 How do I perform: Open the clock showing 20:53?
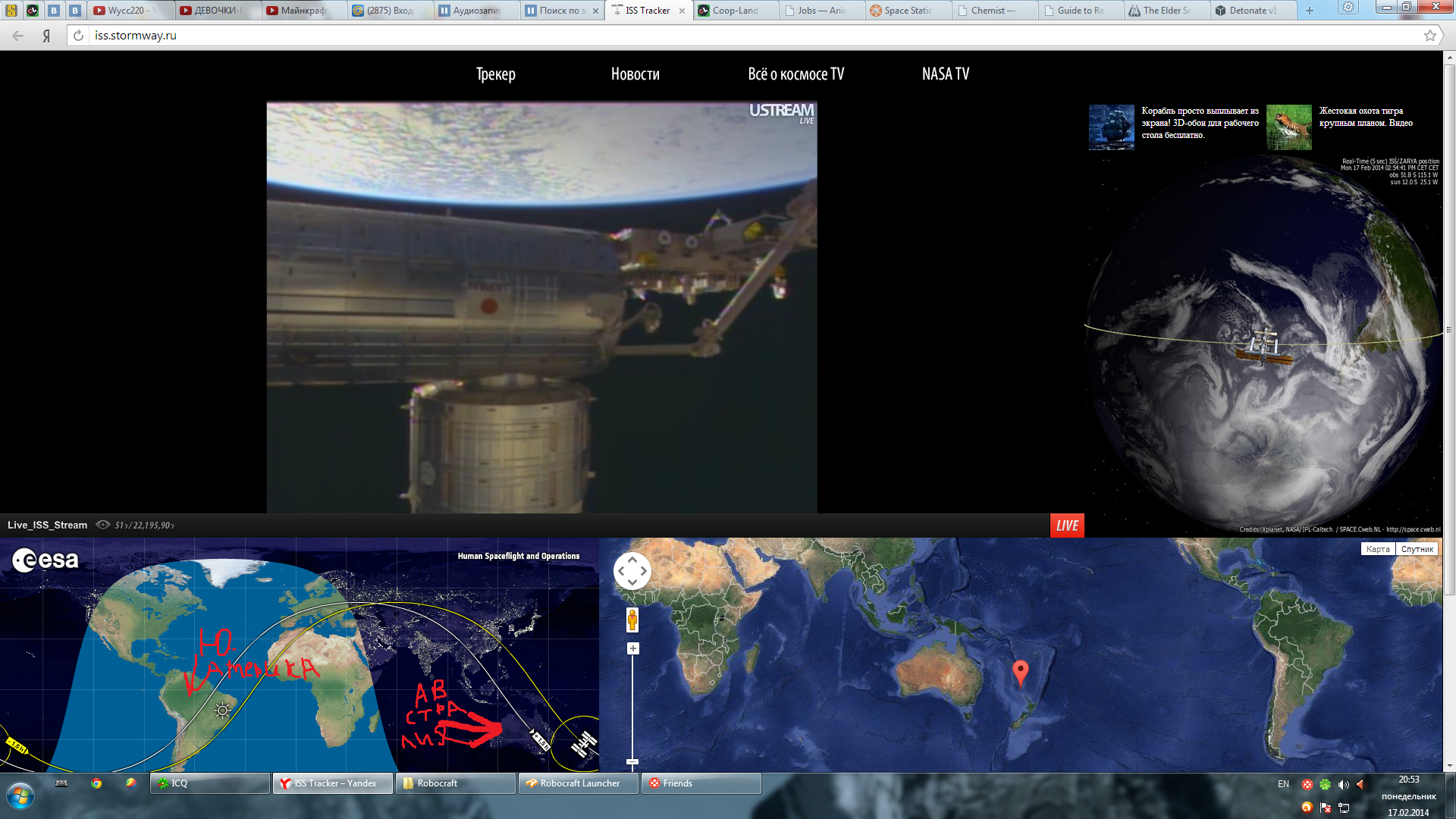(1408, 780)
